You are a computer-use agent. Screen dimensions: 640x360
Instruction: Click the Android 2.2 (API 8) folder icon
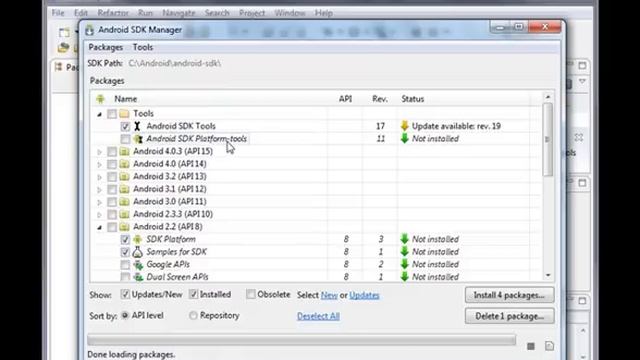[124, 227]
